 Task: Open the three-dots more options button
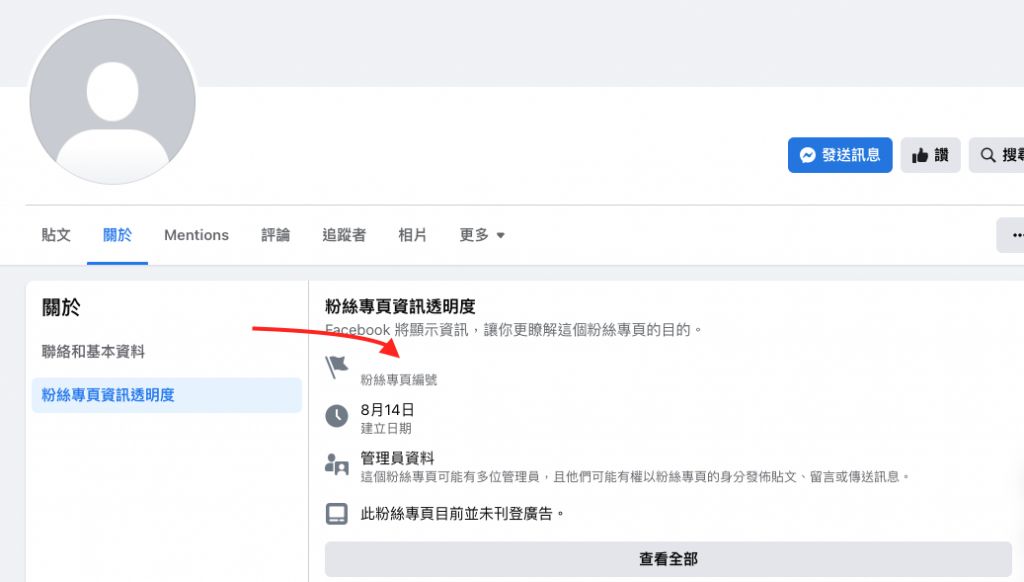1011,235
